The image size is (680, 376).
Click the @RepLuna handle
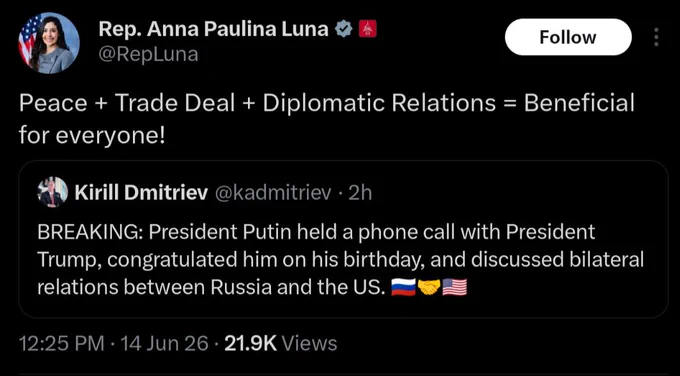148,55
